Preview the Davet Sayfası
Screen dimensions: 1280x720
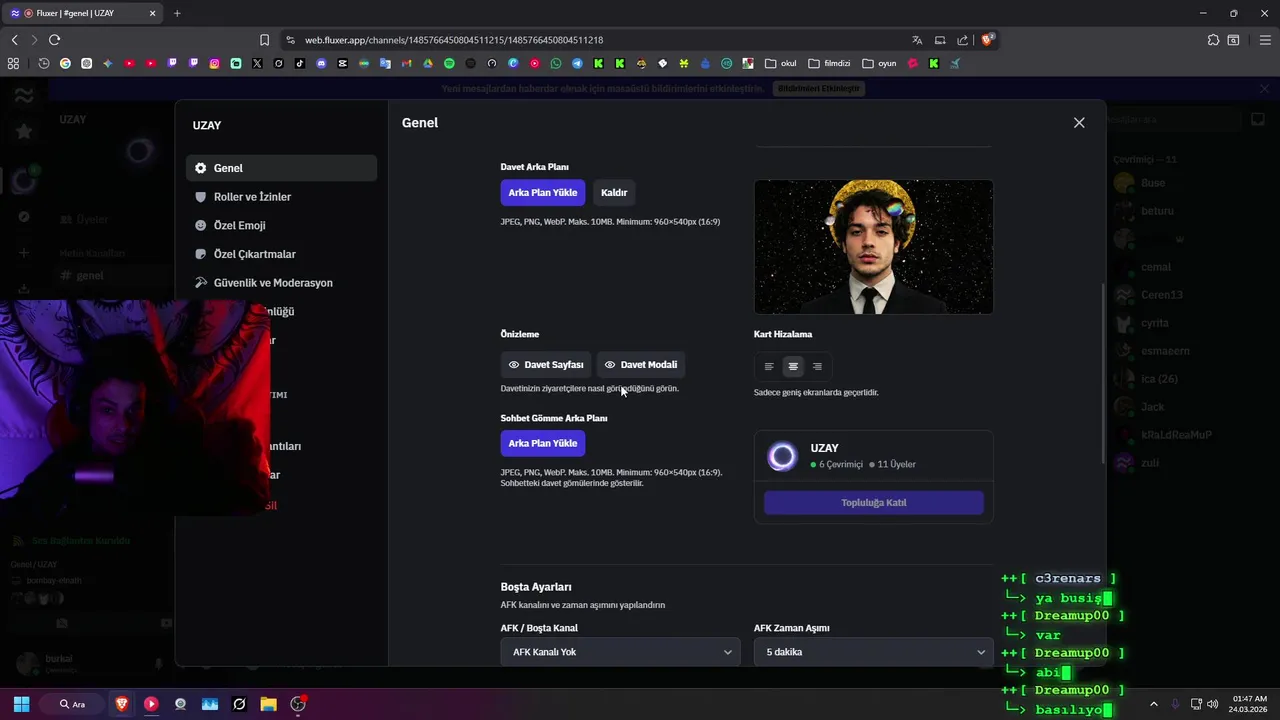tap(546, 365)
